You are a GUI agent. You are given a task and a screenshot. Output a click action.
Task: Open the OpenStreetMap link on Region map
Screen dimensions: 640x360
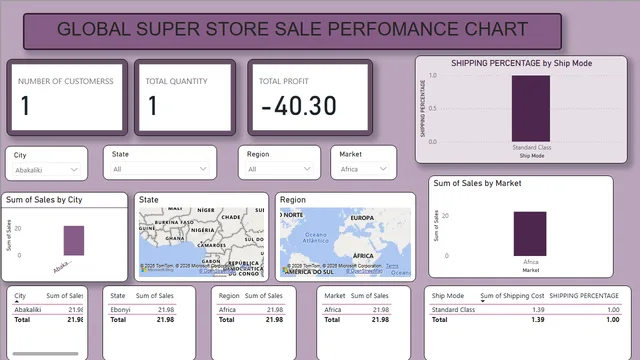tap(364, 271)
